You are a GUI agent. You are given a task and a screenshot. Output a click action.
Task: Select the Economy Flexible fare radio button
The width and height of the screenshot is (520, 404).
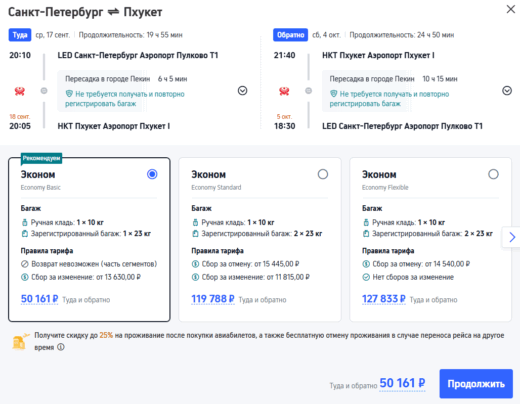(x=493, y=174)
